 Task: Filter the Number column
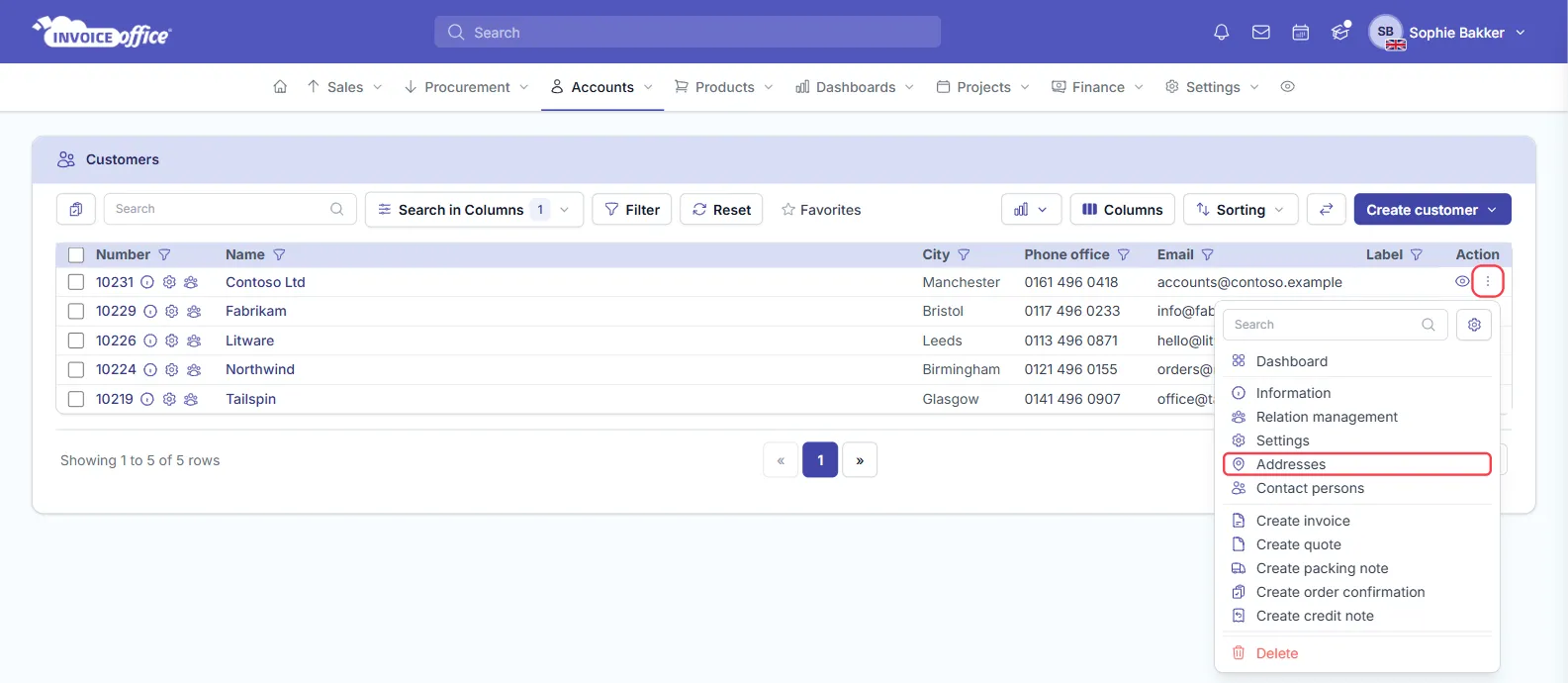164,254
